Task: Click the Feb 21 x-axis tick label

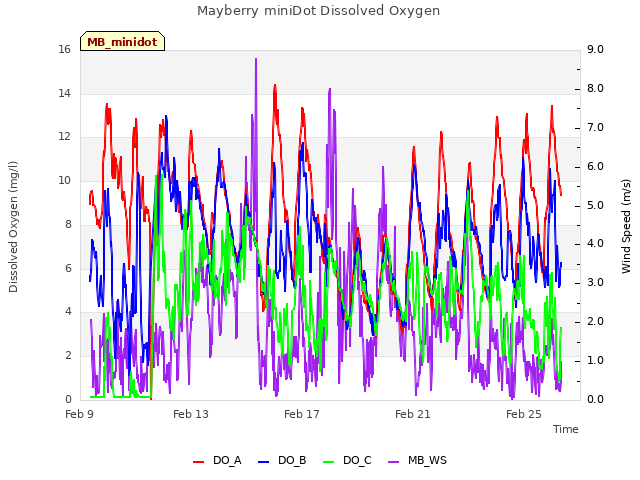Action: point(413,414)
